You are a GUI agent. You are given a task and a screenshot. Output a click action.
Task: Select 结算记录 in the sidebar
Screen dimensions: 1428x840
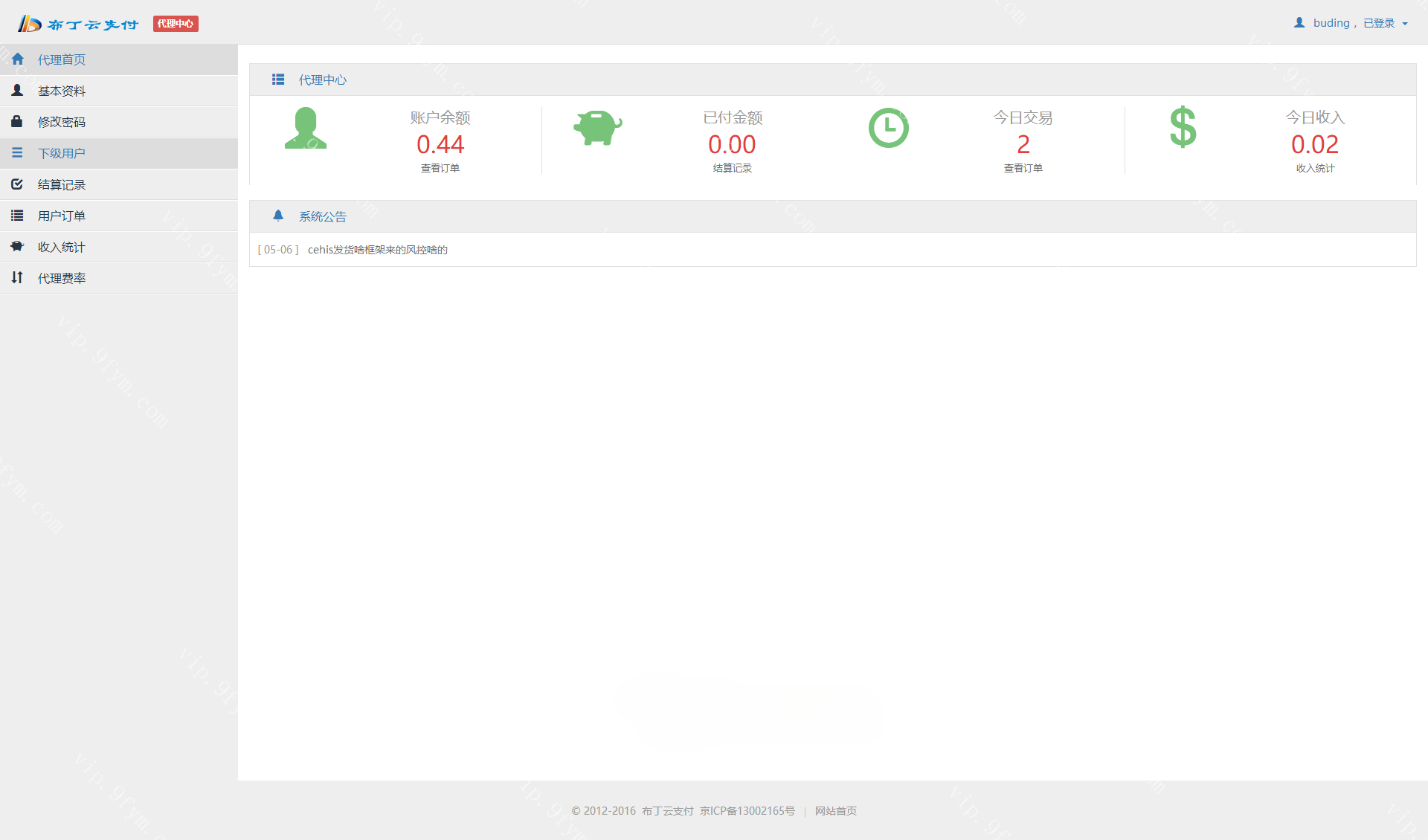click(x=62, y=184)
